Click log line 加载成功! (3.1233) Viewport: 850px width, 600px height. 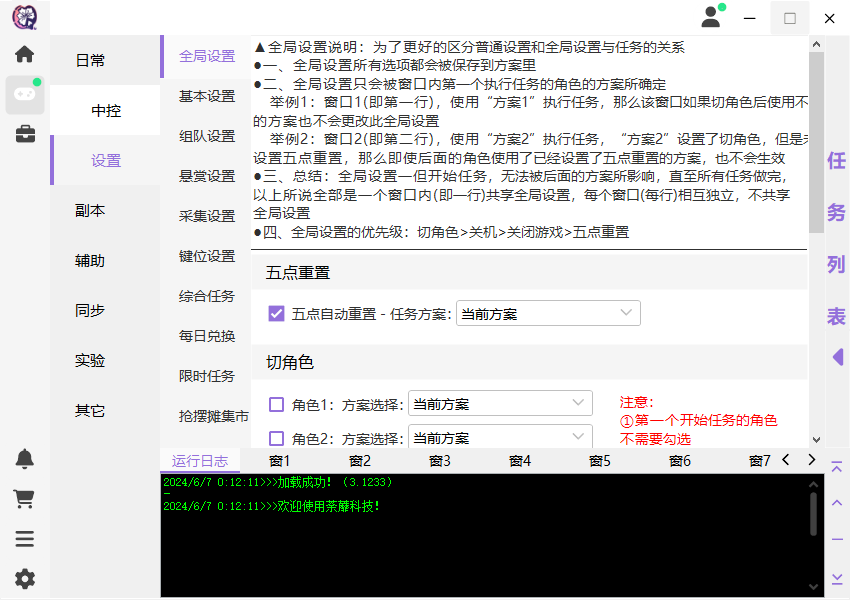[278, 482]
